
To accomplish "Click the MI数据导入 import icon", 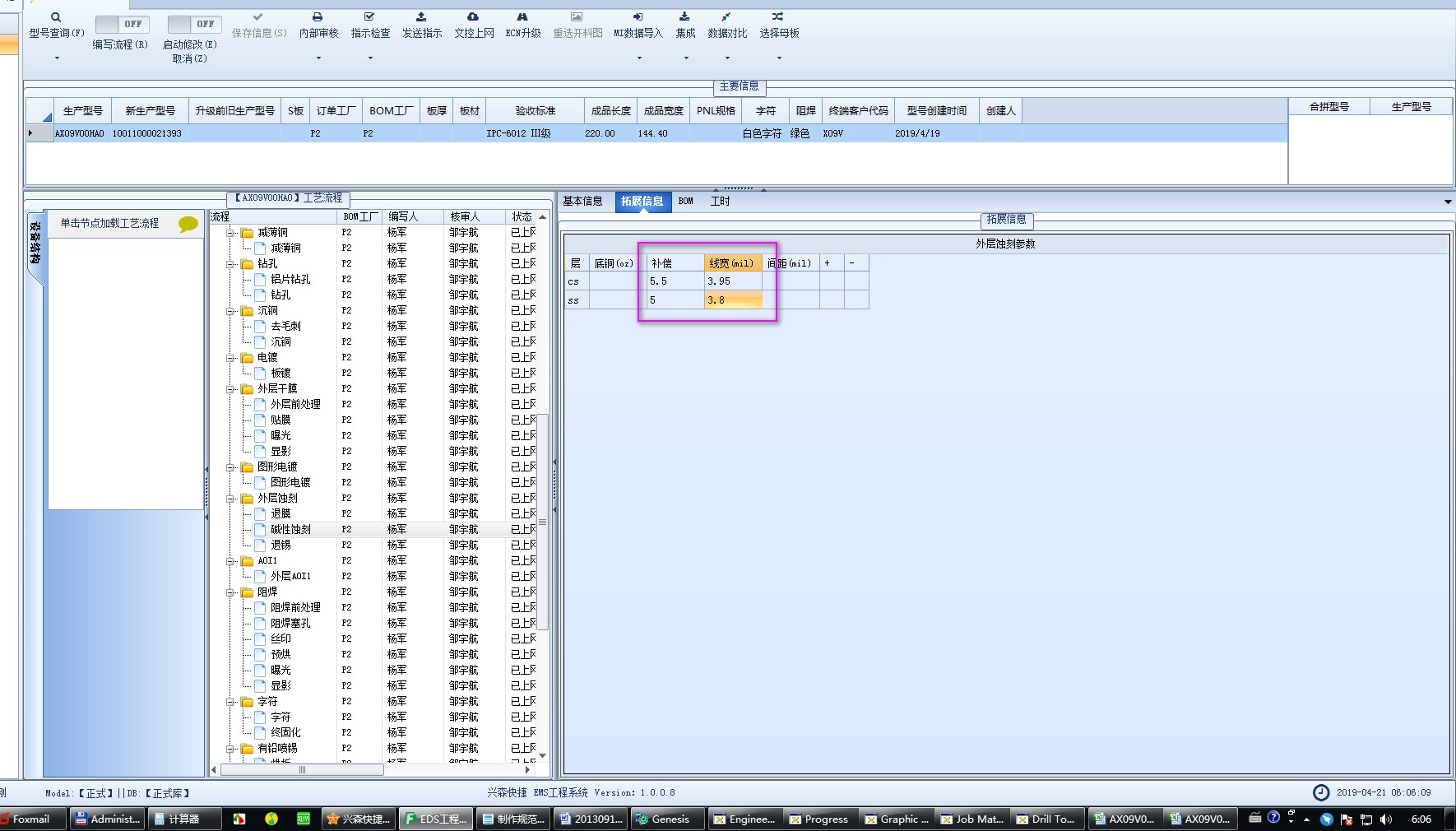I will [638, 16].
